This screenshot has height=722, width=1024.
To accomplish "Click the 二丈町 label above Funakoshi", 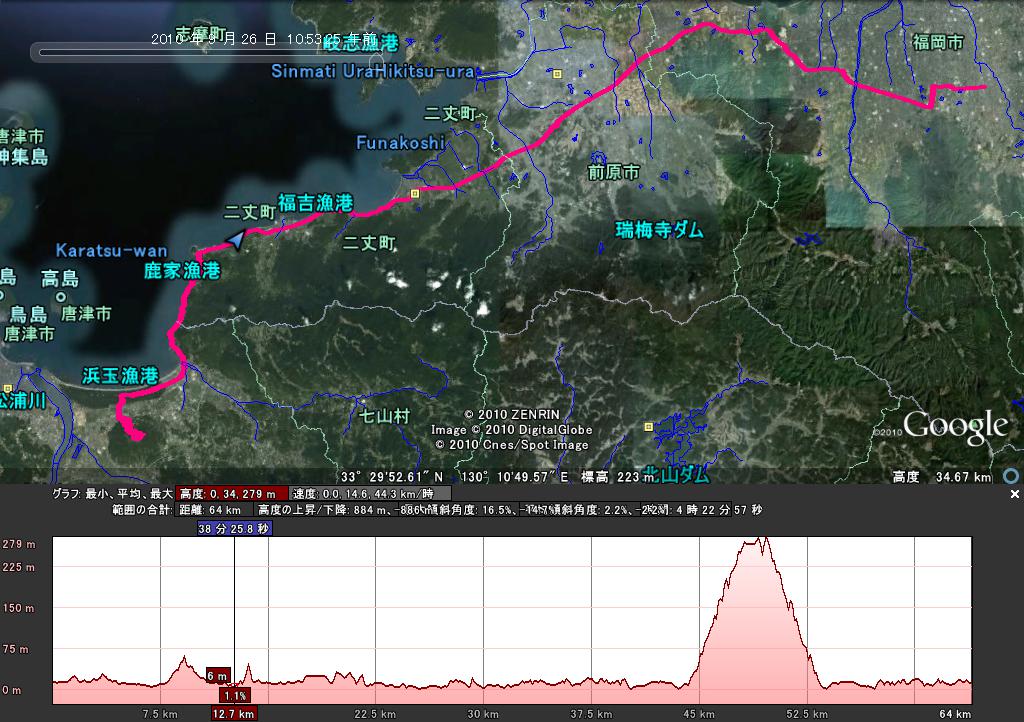I will point(450,114).
